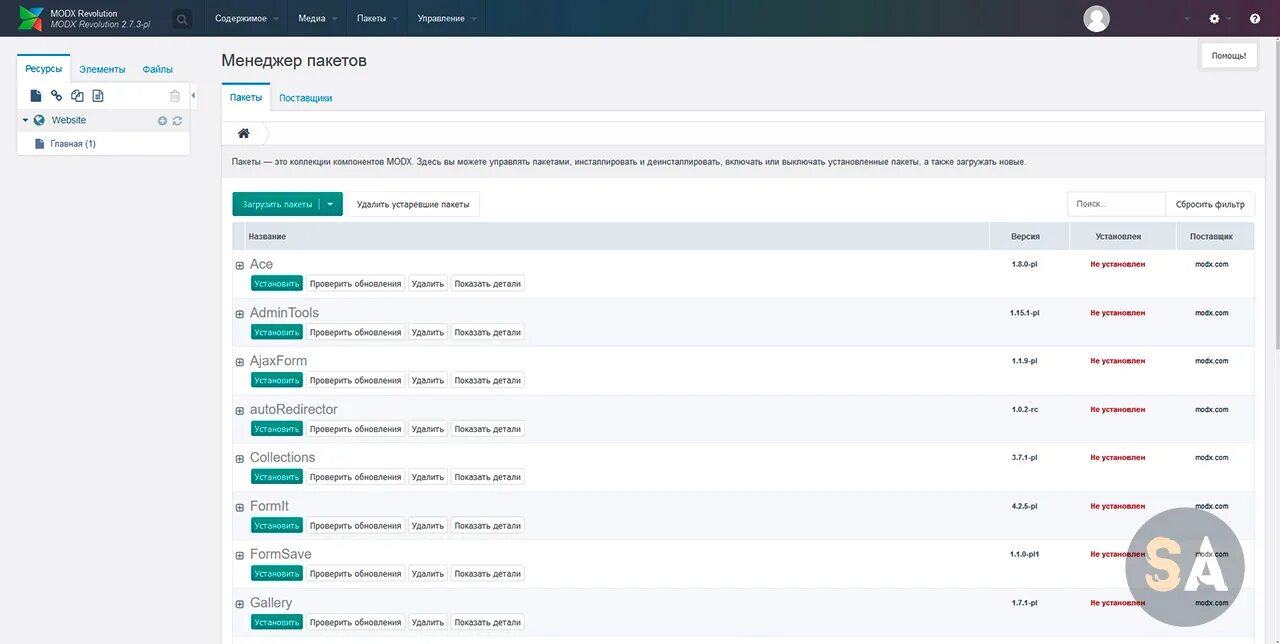Create a new weblink resource icon

(x=56, y=96)
